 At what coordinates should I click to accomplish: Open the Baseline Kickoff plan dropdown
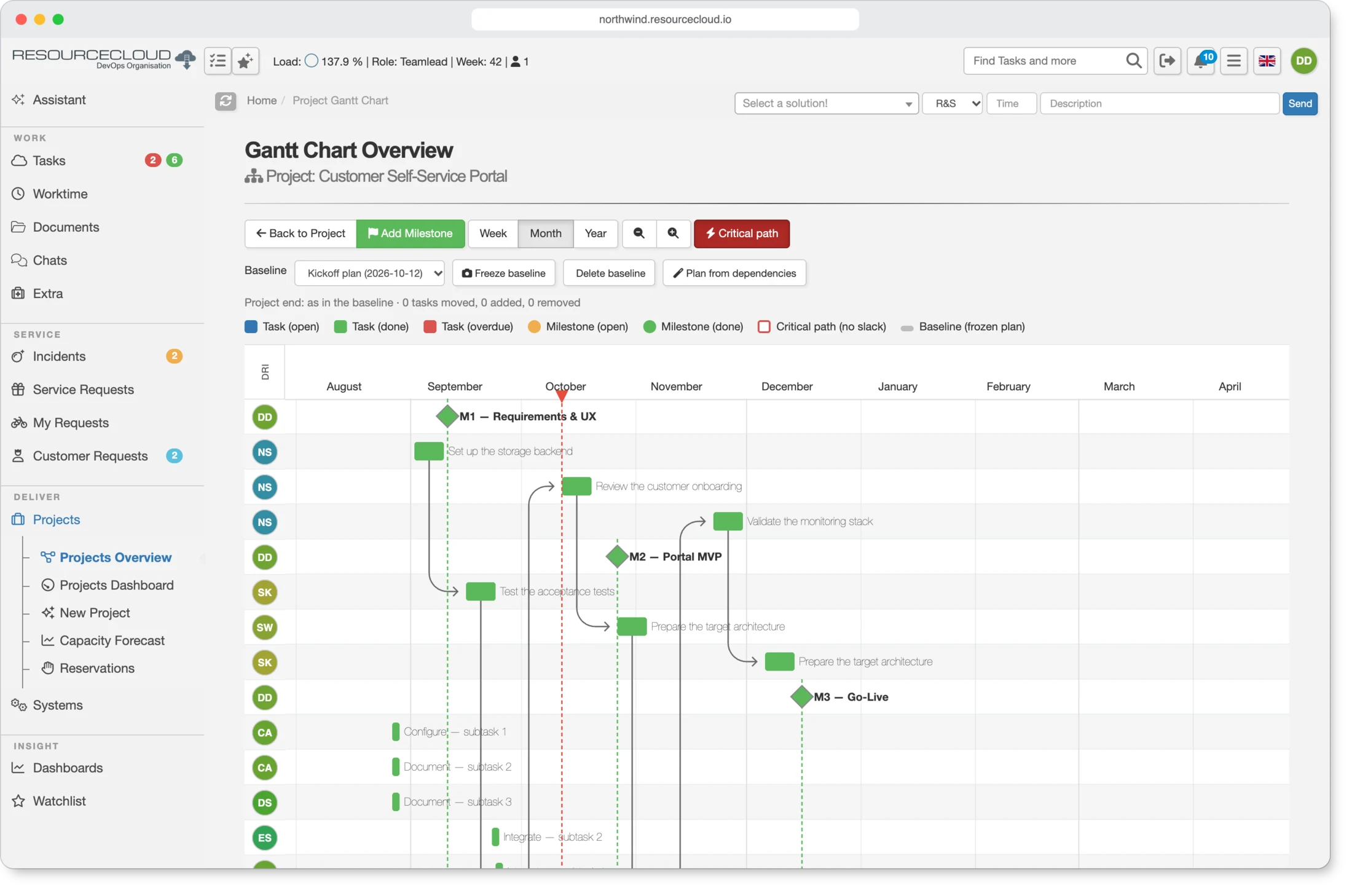(x=369, y=273)
